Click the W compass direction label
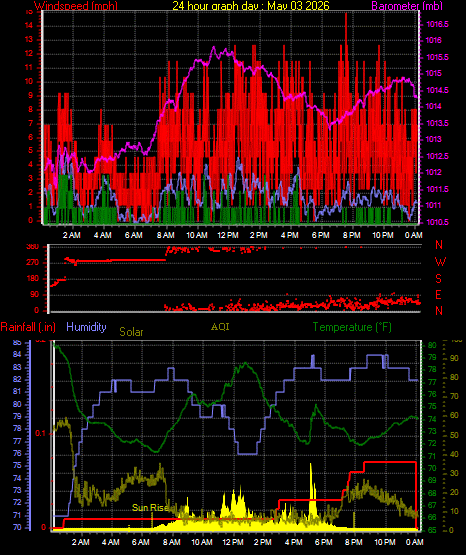The width and height of the screenshot is (466, 555). tap(440, 262)
